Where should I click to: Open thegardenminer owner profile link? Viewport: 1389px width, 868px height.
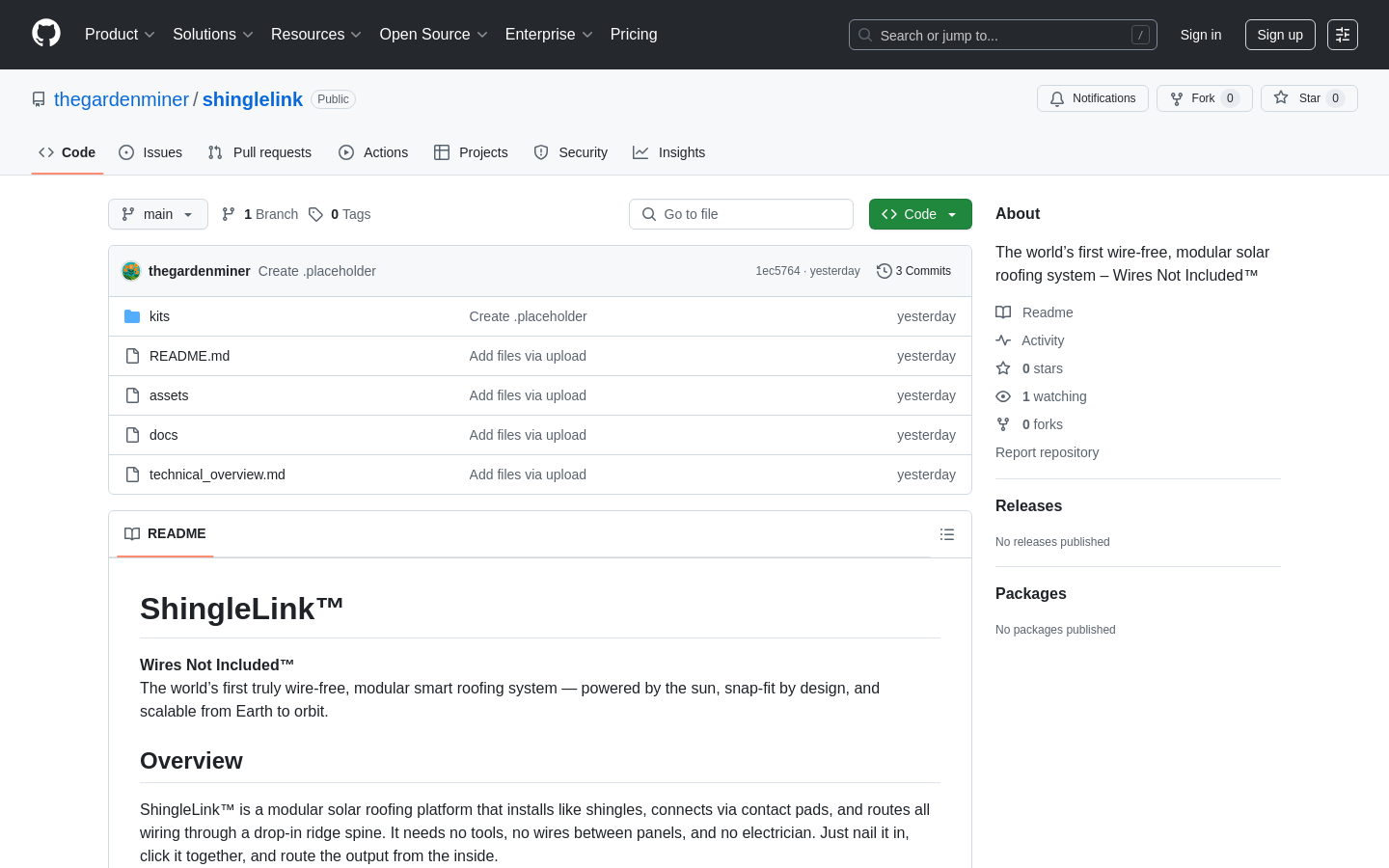point(122,99)
